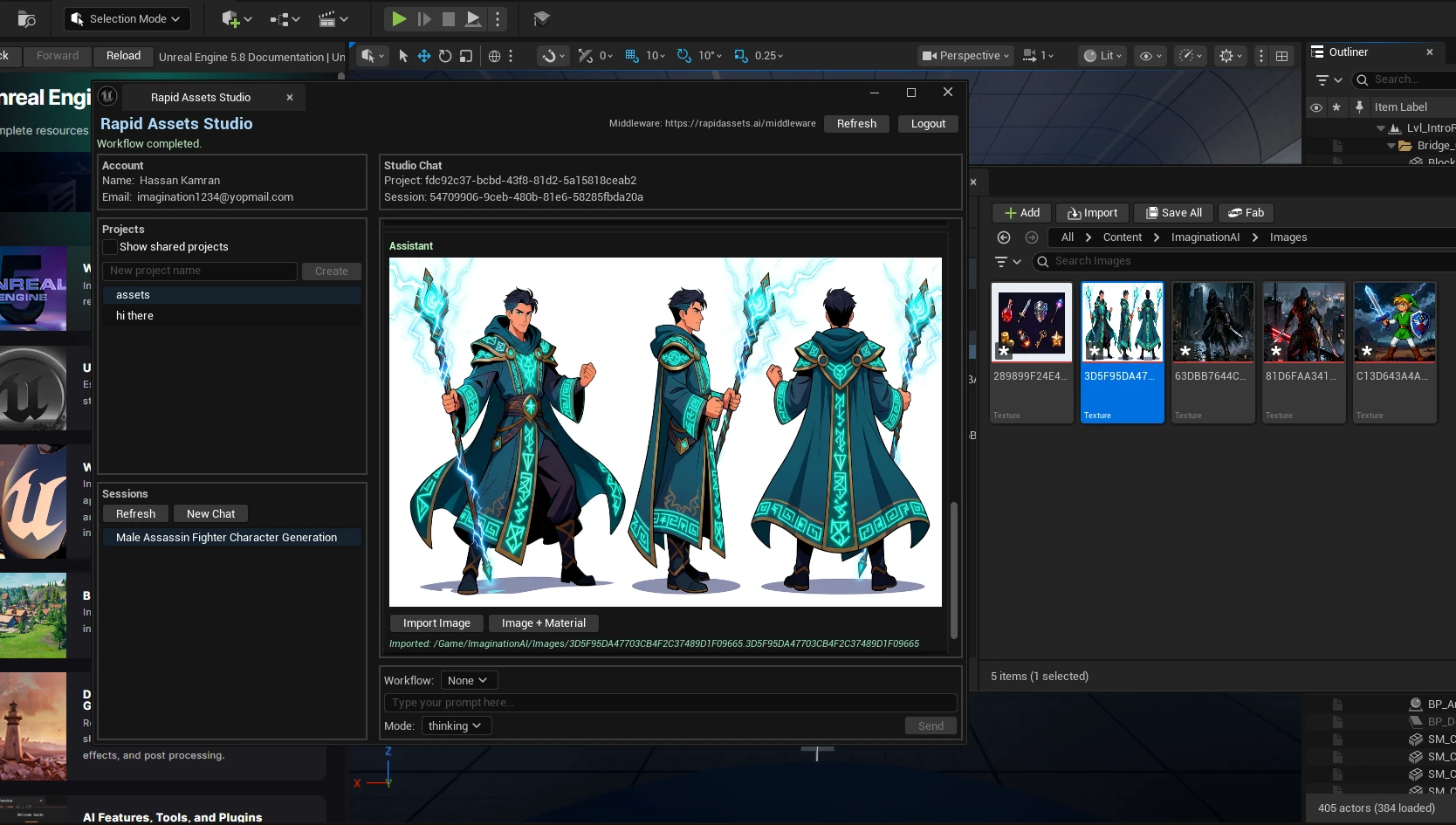Image resolution: width=1456 pixels, height=825 pixels.
Task: Open Male Assassin Fighter Character Generation session
Action: click(x=231, y=538)
